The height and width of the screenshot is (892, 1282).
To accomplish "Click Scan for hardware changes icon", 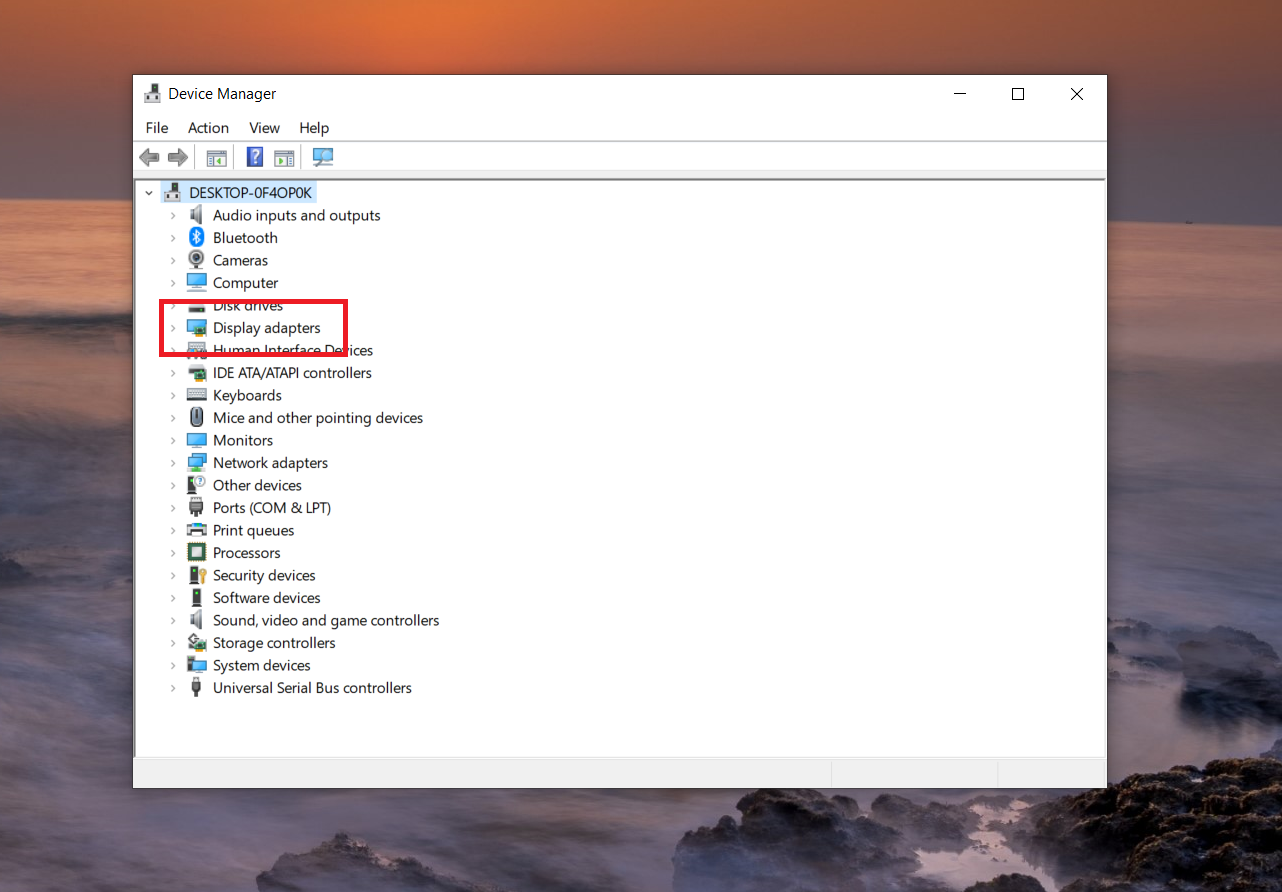I will [323, 157].
